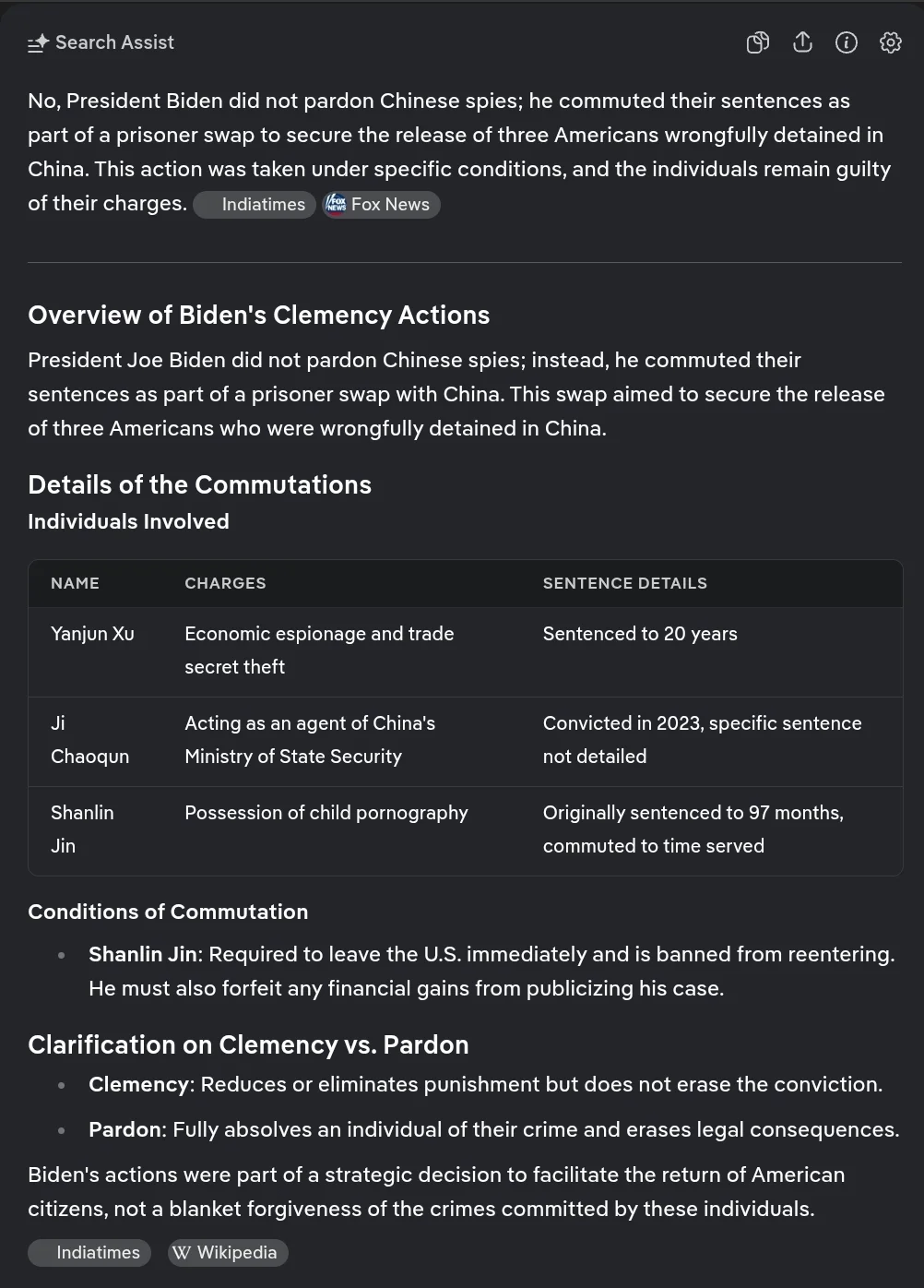
Task: Click the Search Assist sparkle icon
Action: [x=38, y=43]
